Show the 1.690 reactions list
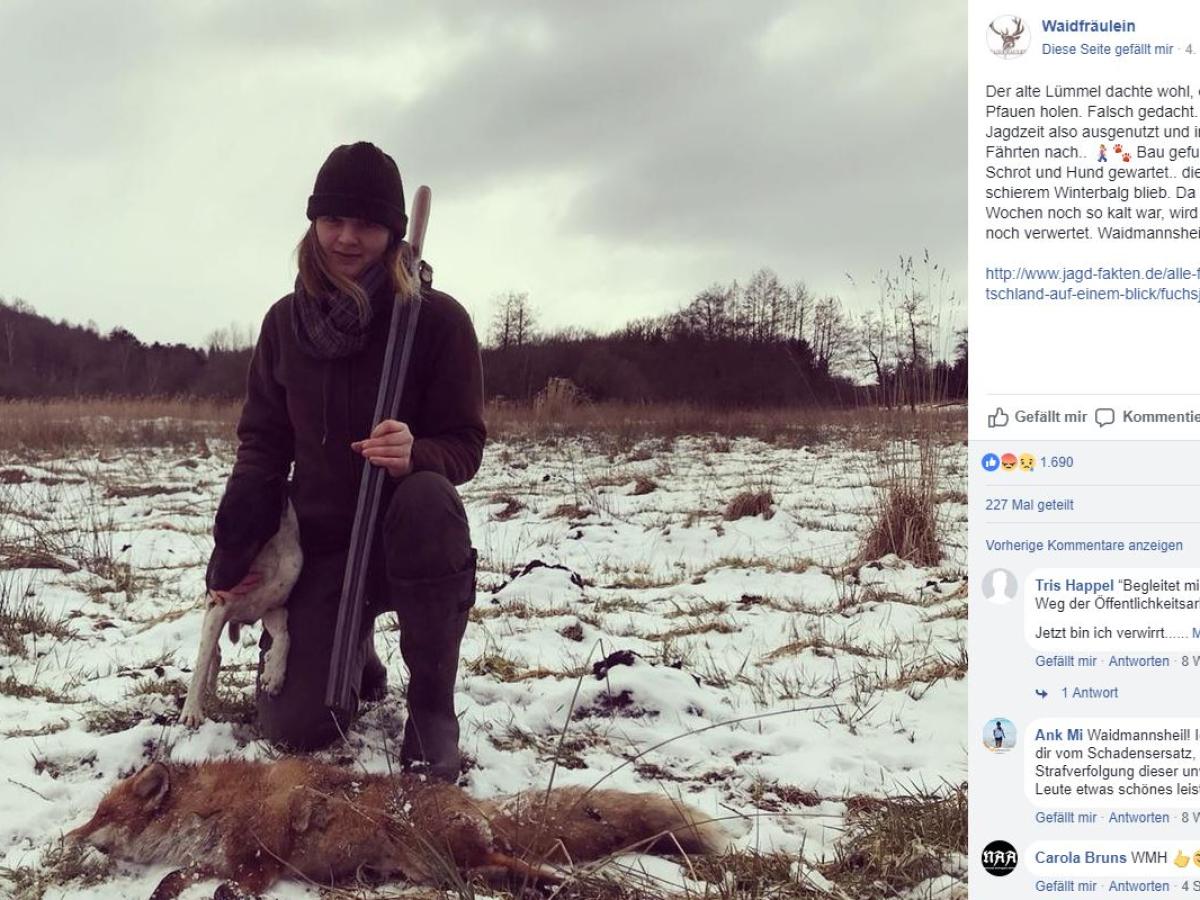The width and height of the screenshot is (1200, 900). pyautogui.click(x=1056, y=462)
